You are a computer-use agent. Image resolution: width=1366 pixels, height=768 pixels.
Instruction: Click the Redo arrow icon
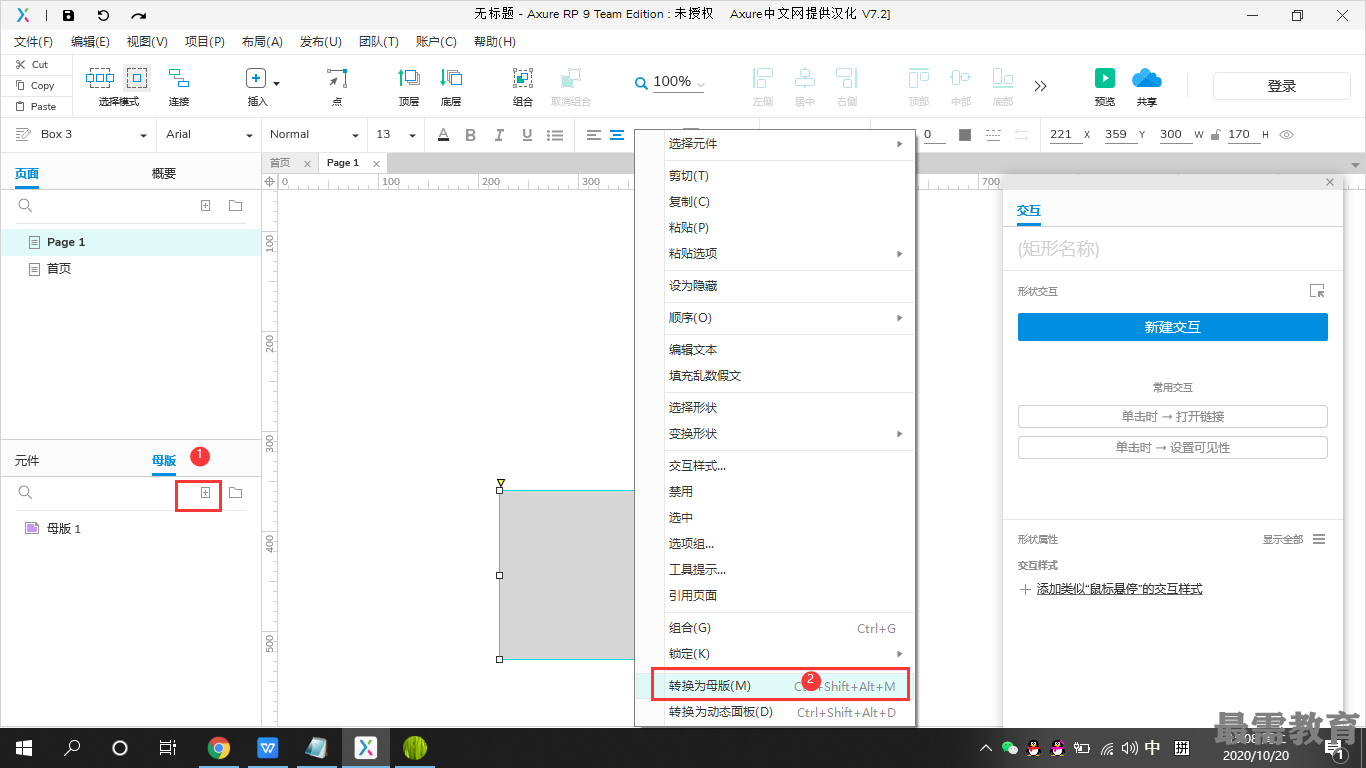pos(139,15)
